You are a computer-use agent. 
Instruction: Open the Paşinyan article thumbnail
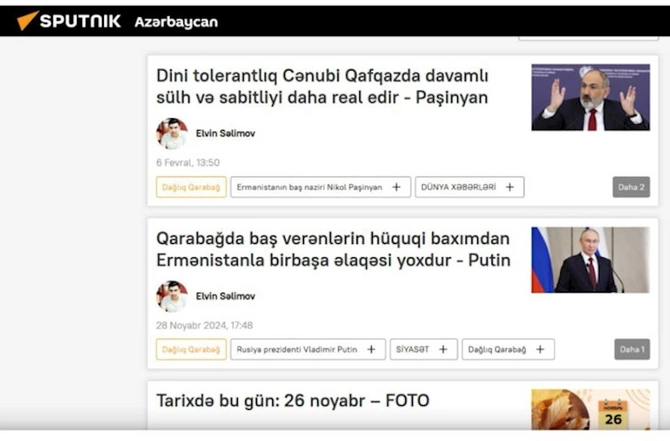pos(591,97)
